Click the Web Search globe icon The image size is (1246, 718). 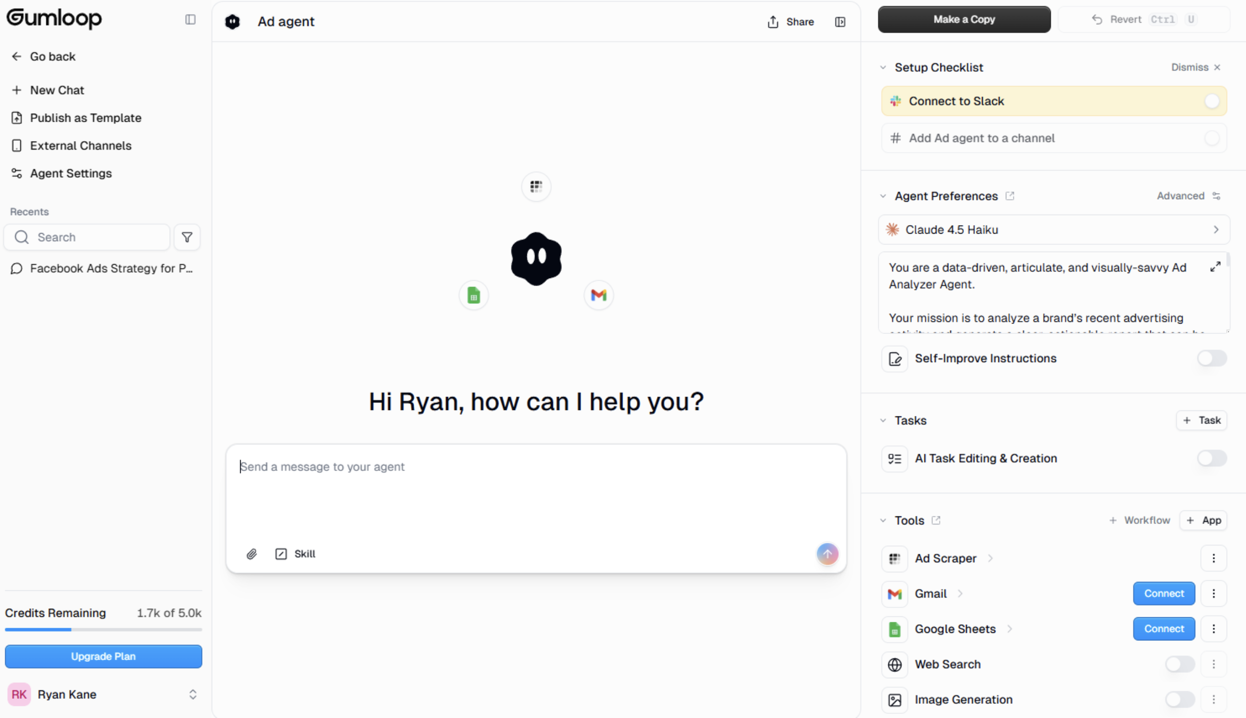(x=895, y=665)
